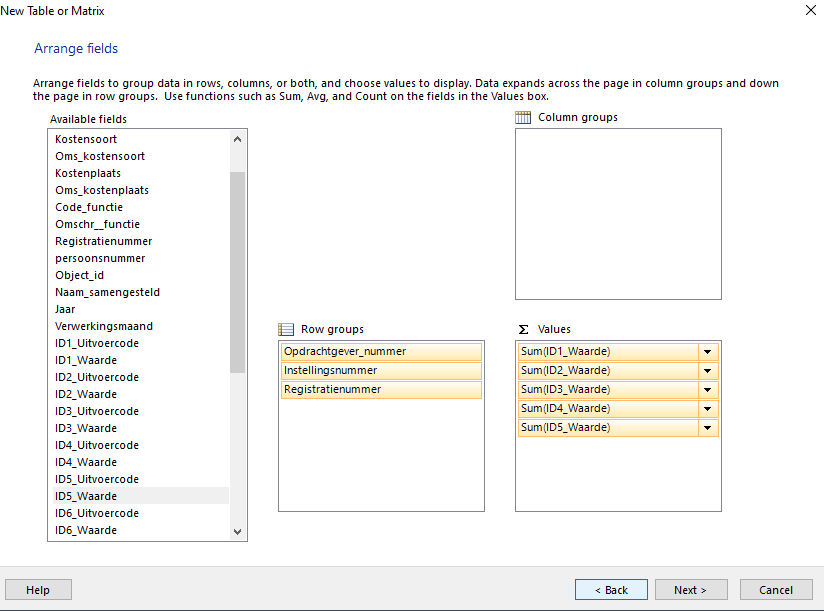
Task: Go back with the Back button
Action: (x=611, y=590)
